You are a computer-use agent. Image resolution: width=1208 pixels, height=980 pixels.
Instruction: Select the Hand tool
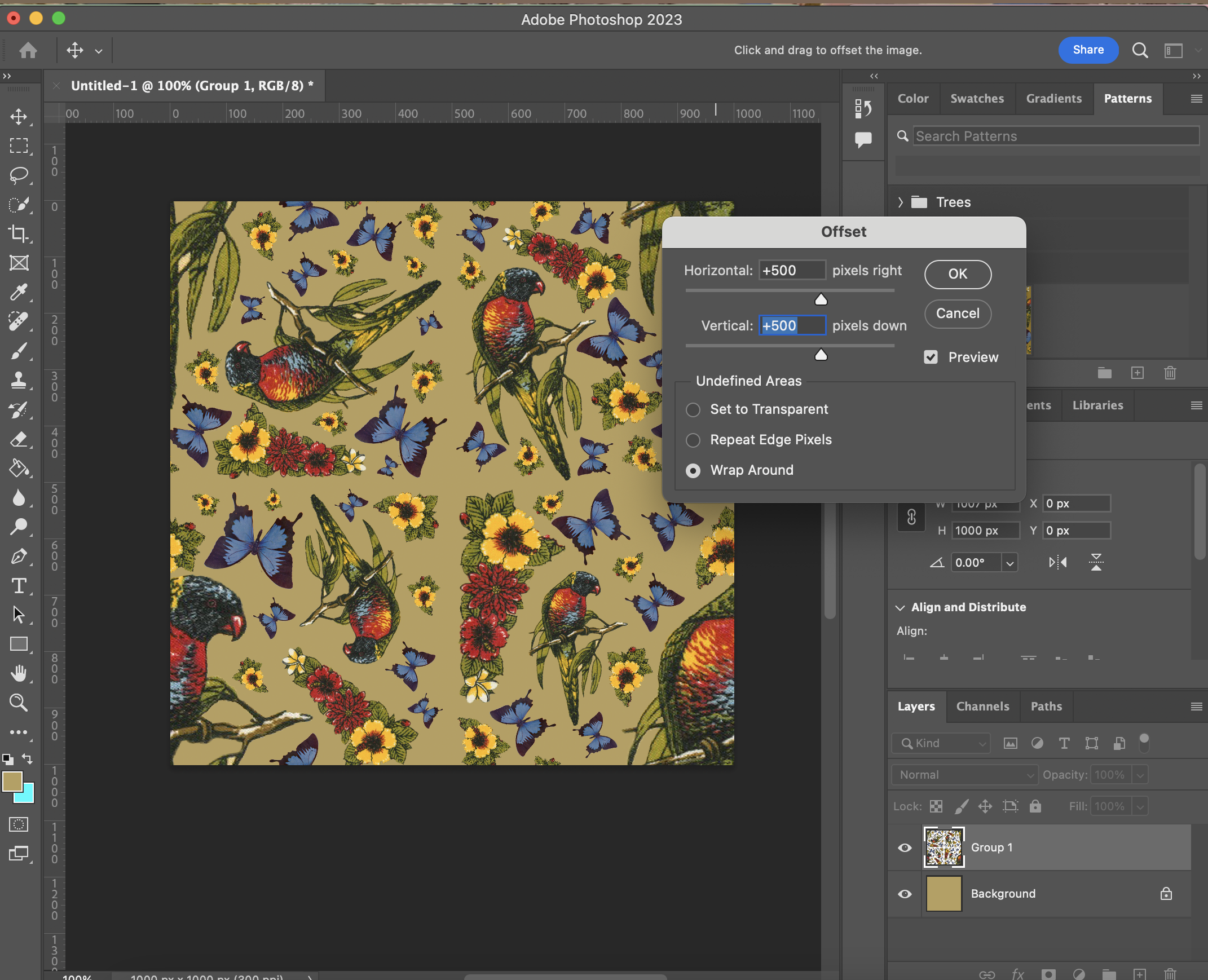coord(19,673)
